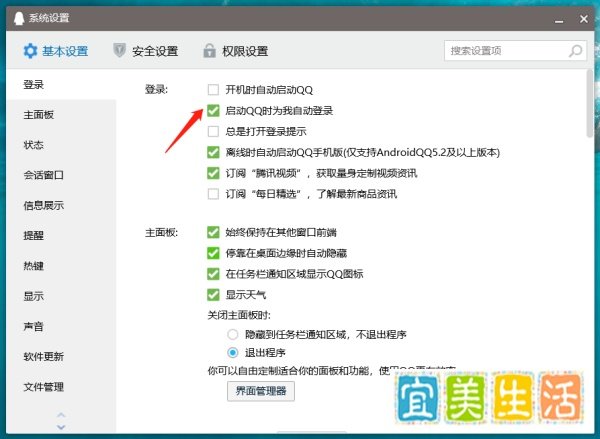600x439 pixels.
Task: Uncheck 离线时自动启动QQ手机版 option
Action: 213,152
